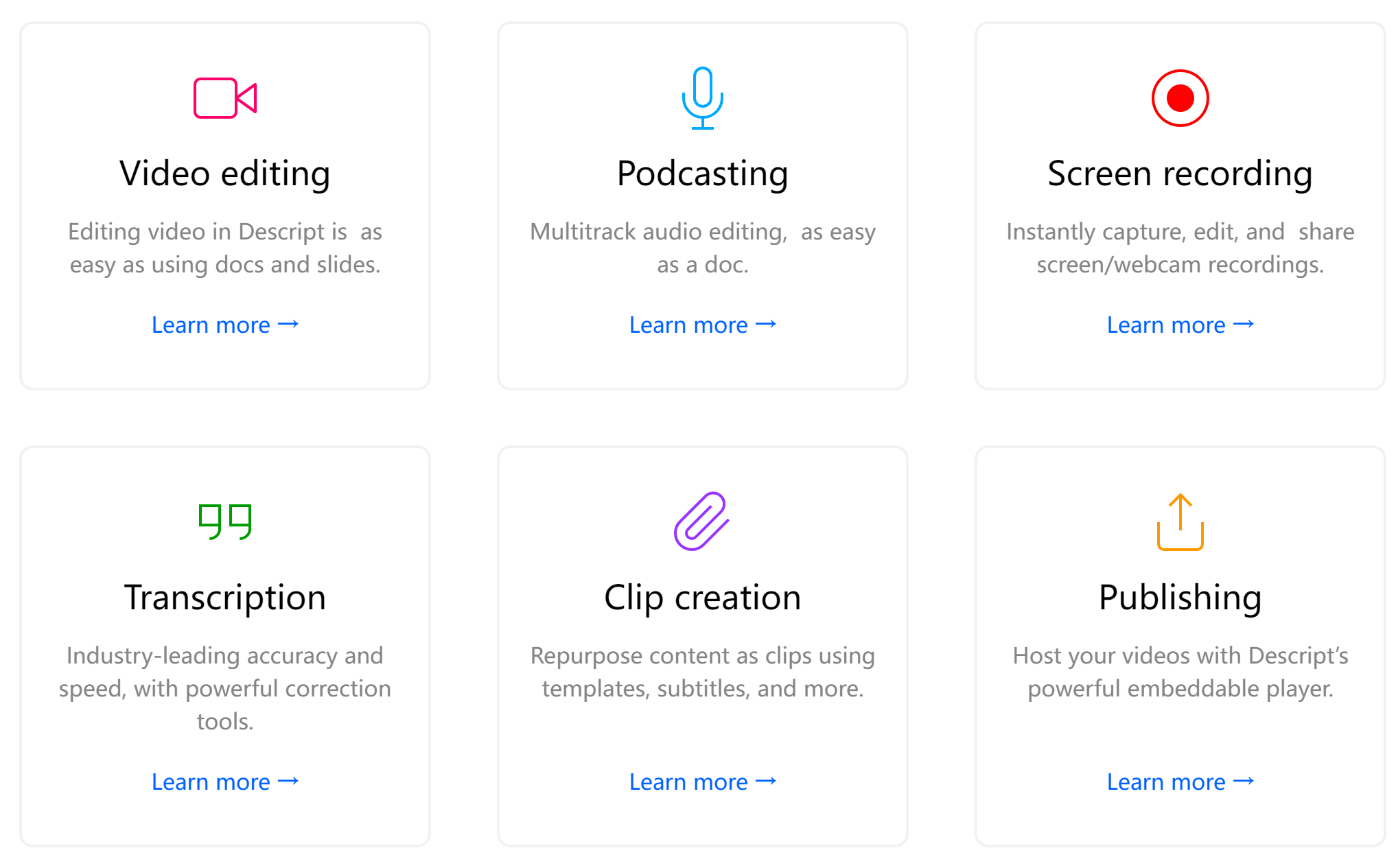Screen dimensions: 1396x868
Task: Open Learn more under Podcasting
Action: pos(702,325)
